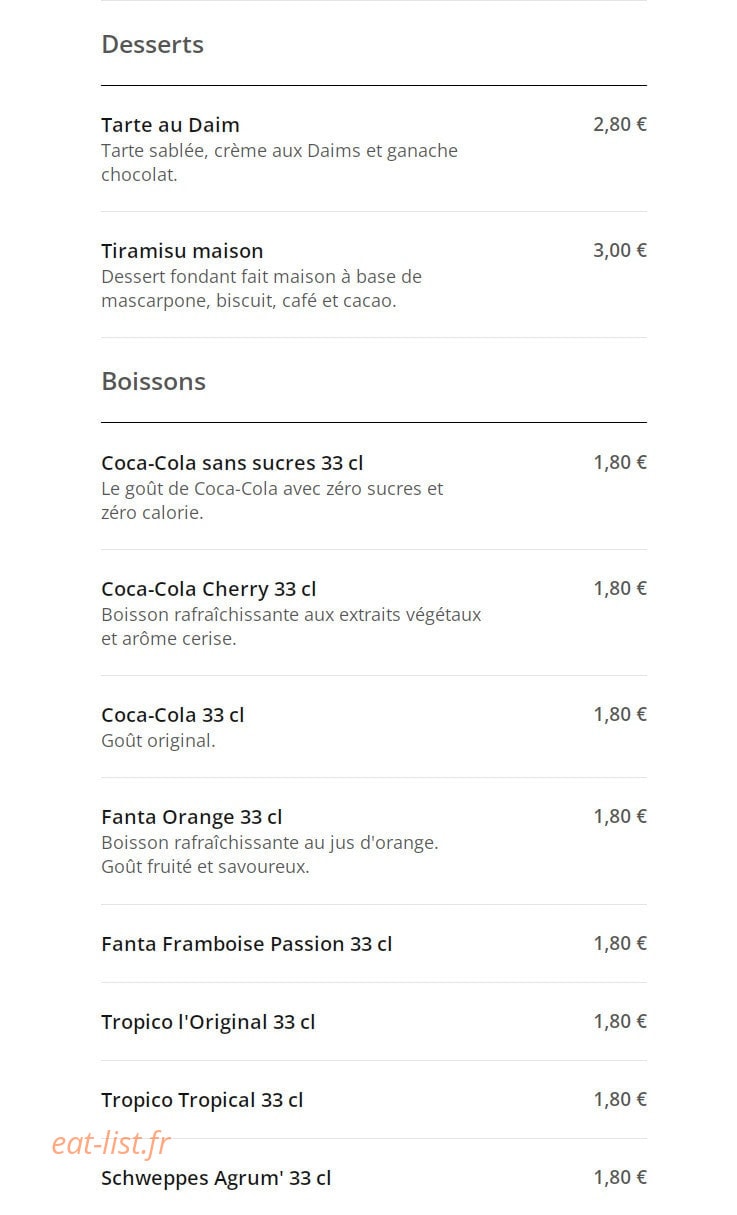Click the Tarte au Daim description text
This screenshot has width=737, height=1215.
click(x=280, y=163)
